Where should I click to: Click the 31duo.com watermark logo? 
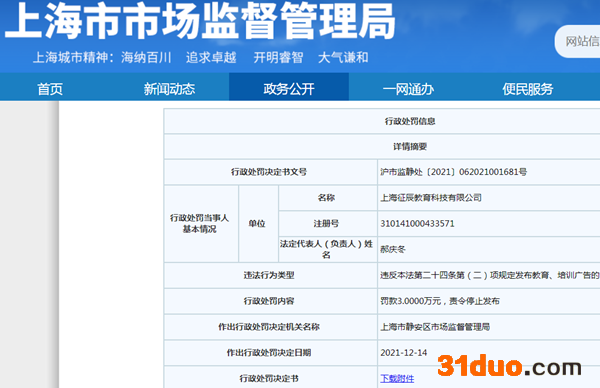pos(509,366)
